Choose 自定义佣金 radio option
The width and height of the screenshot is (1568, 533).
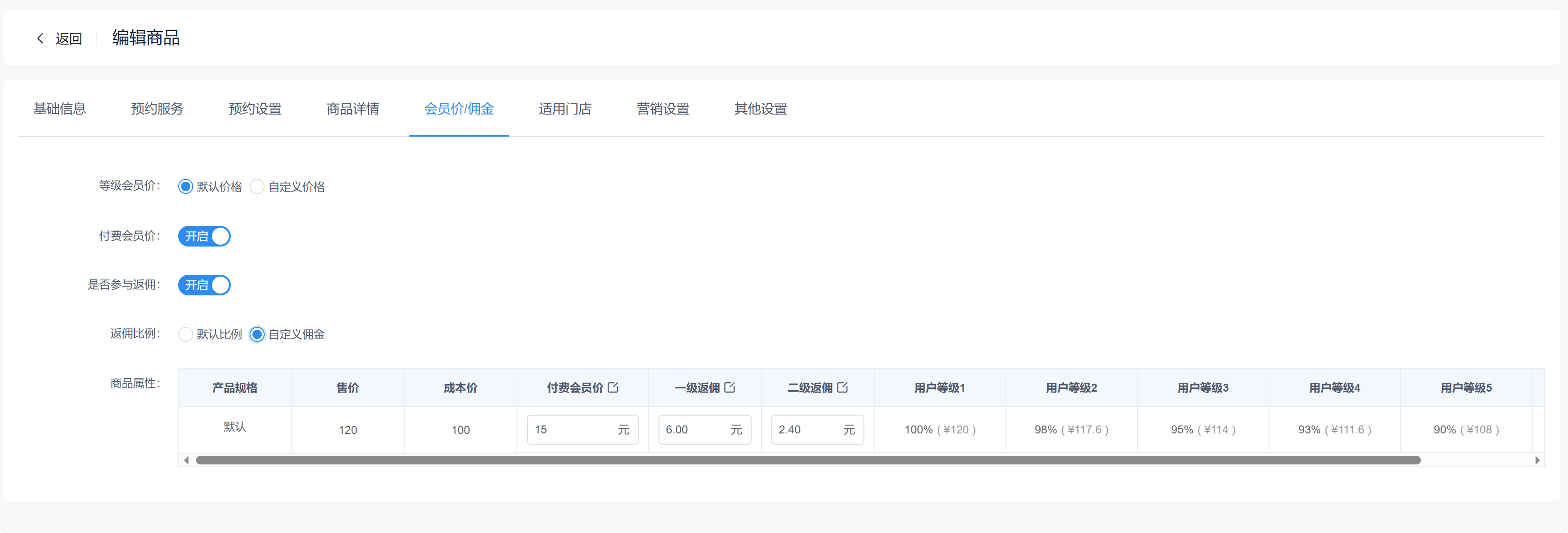pos(257,334)
